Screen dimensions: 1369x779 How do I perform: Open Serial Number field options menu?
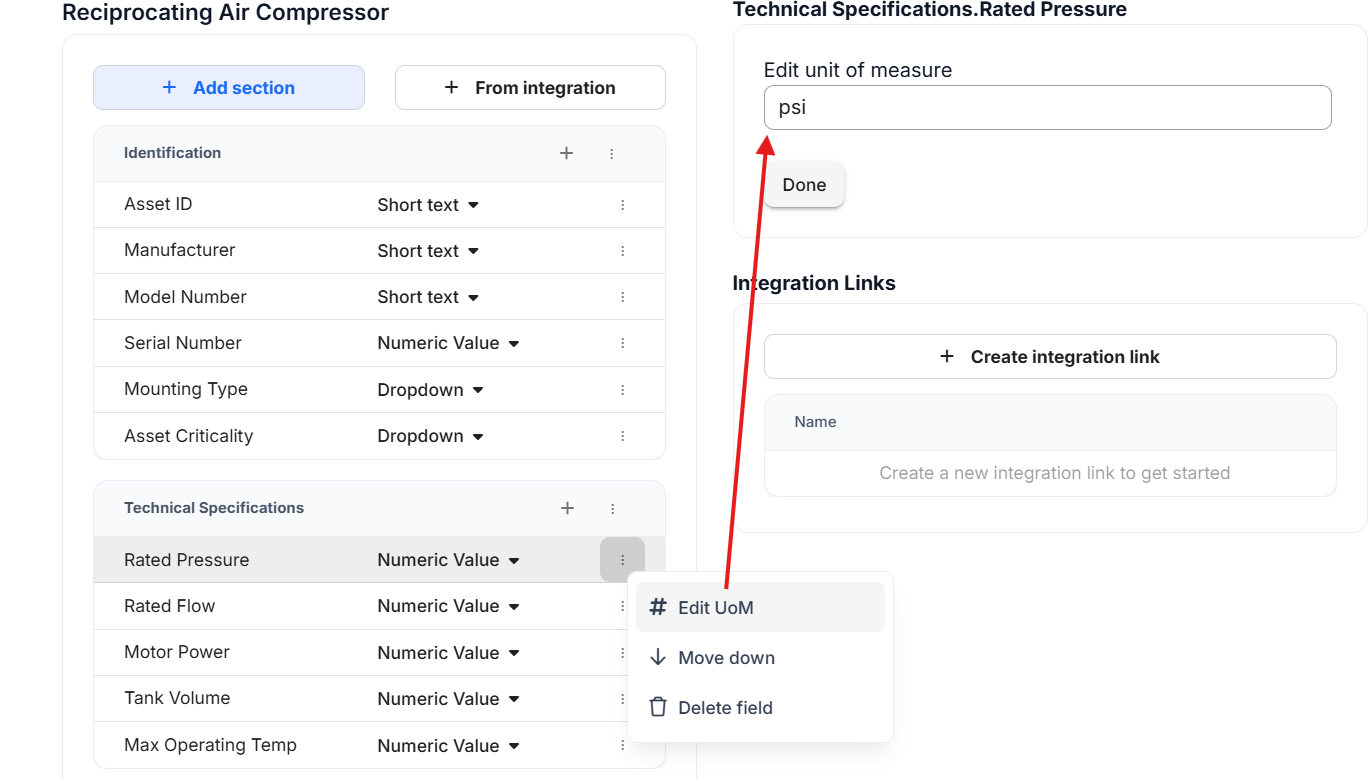[622, 343]
